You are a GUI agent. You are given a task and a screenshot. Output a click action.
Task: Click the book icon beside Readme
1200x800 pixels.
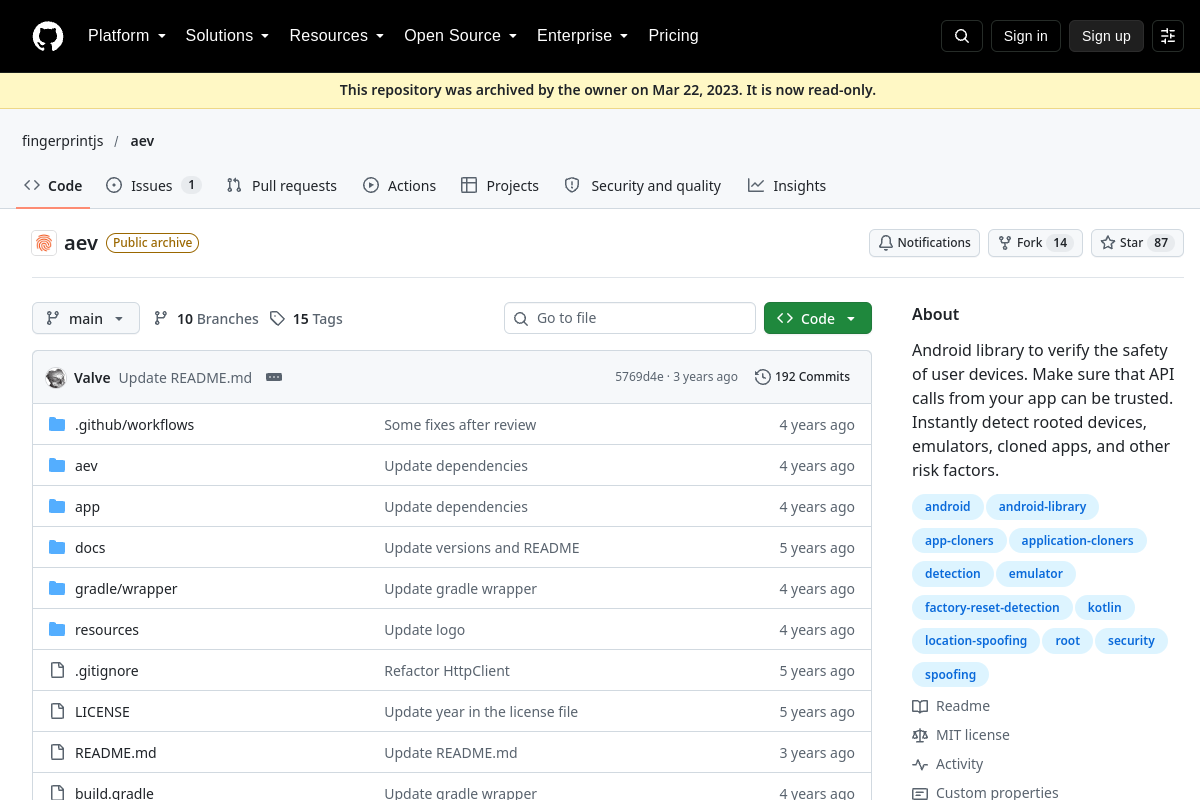coord(920,706)
